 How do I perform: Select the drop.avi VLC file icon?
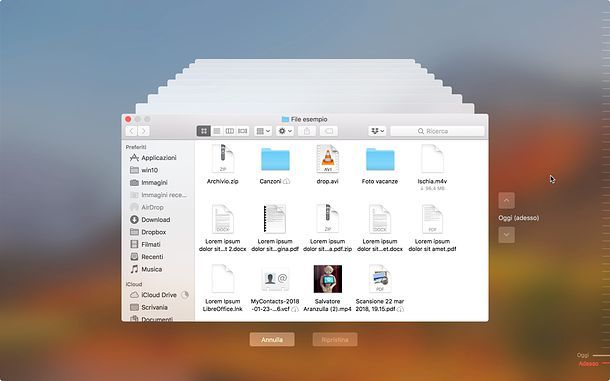coord(328,158)
